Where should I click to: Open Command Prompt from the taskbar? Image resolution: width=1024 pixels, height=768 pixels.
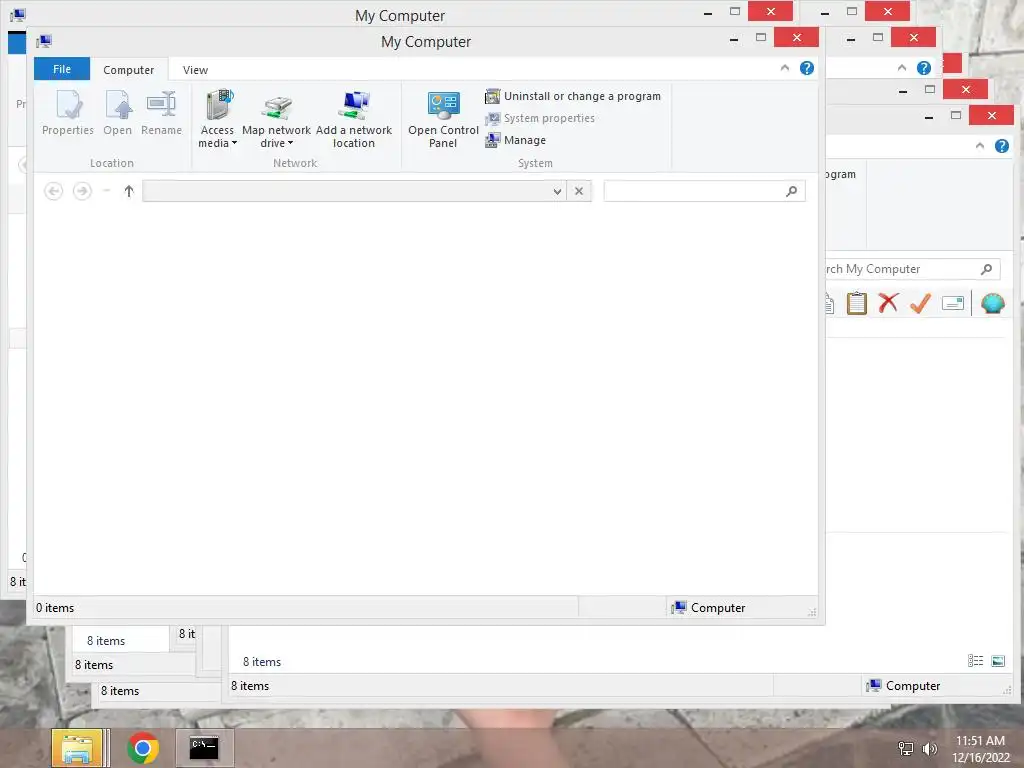click(204, 748)
